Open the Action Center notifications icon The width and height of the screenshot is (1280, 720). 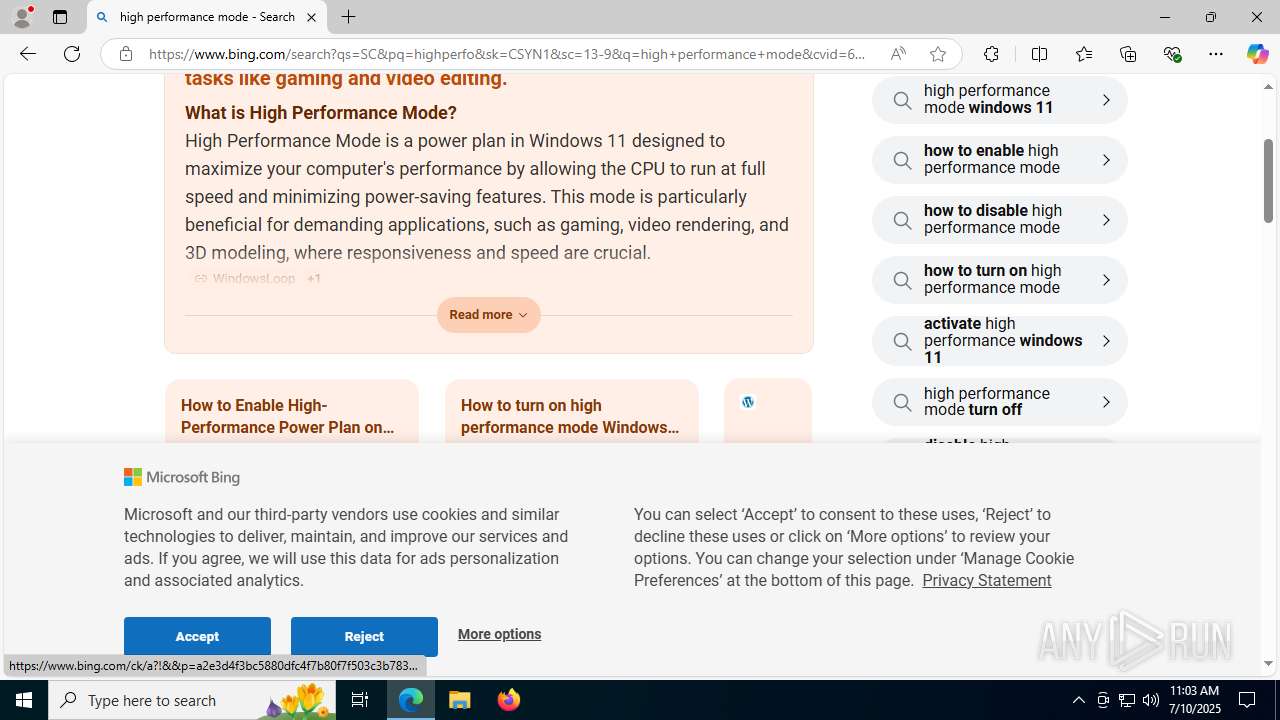1248,700
